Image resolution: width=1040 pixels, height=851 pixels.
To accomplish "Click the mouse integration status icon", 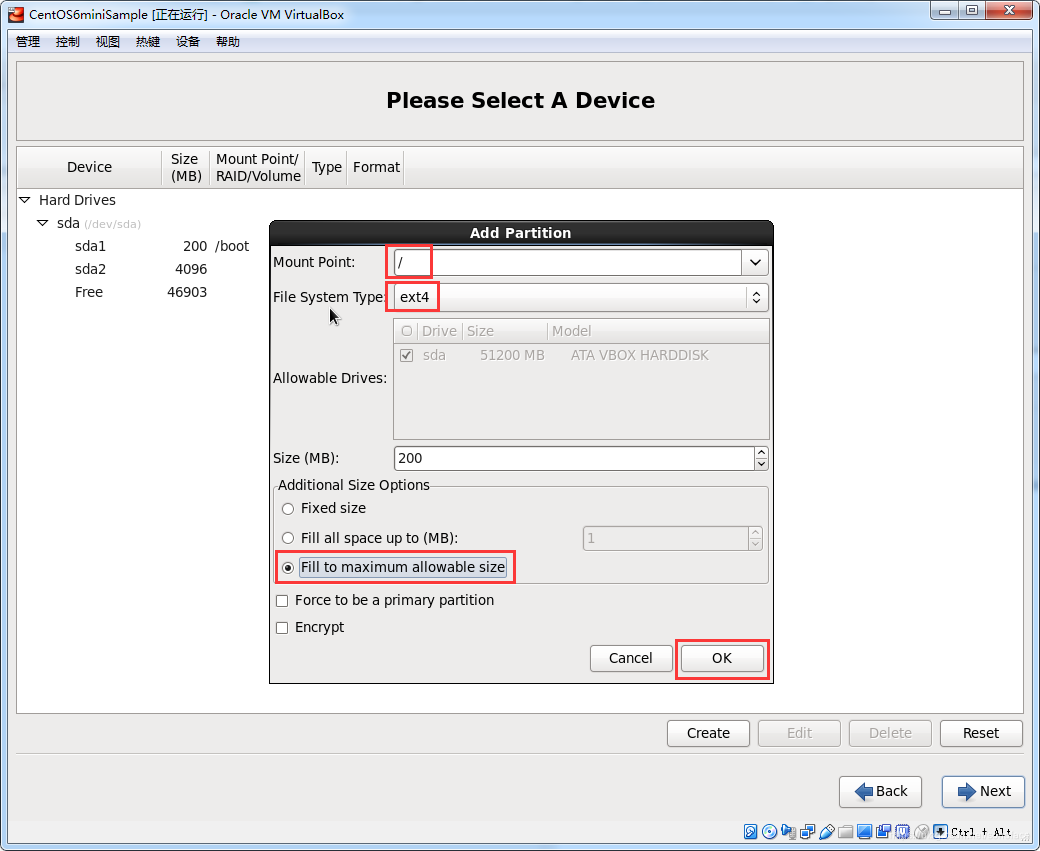I will (921, 832).
